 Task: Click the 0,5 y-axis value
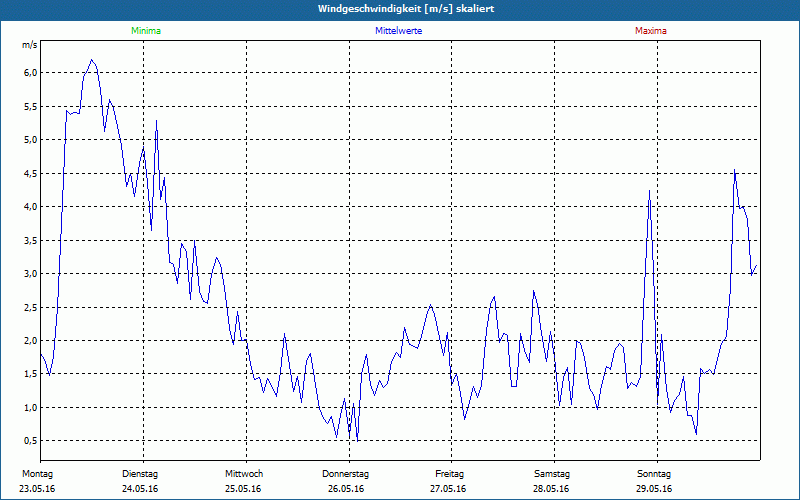(31, 440)
